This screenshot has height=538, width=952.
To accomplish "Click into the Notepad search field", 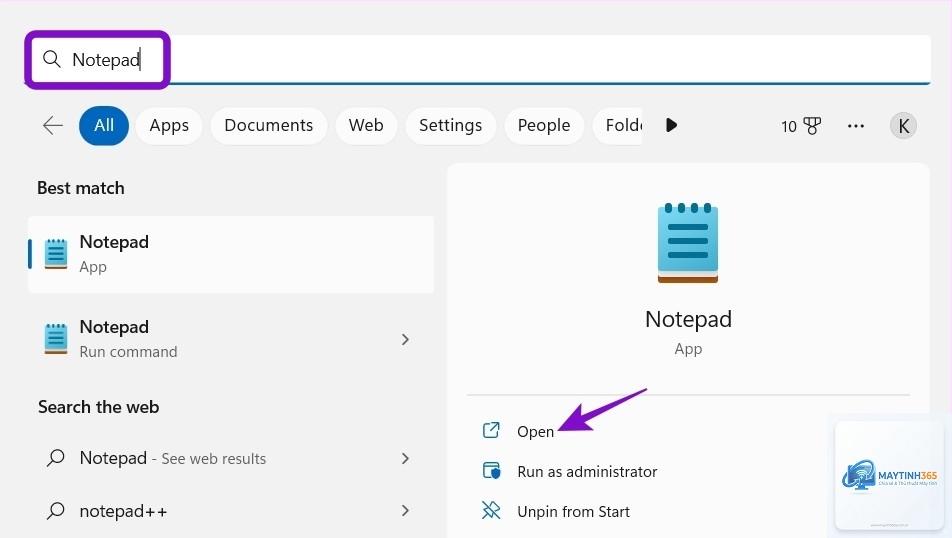I will tap(480, 60).
